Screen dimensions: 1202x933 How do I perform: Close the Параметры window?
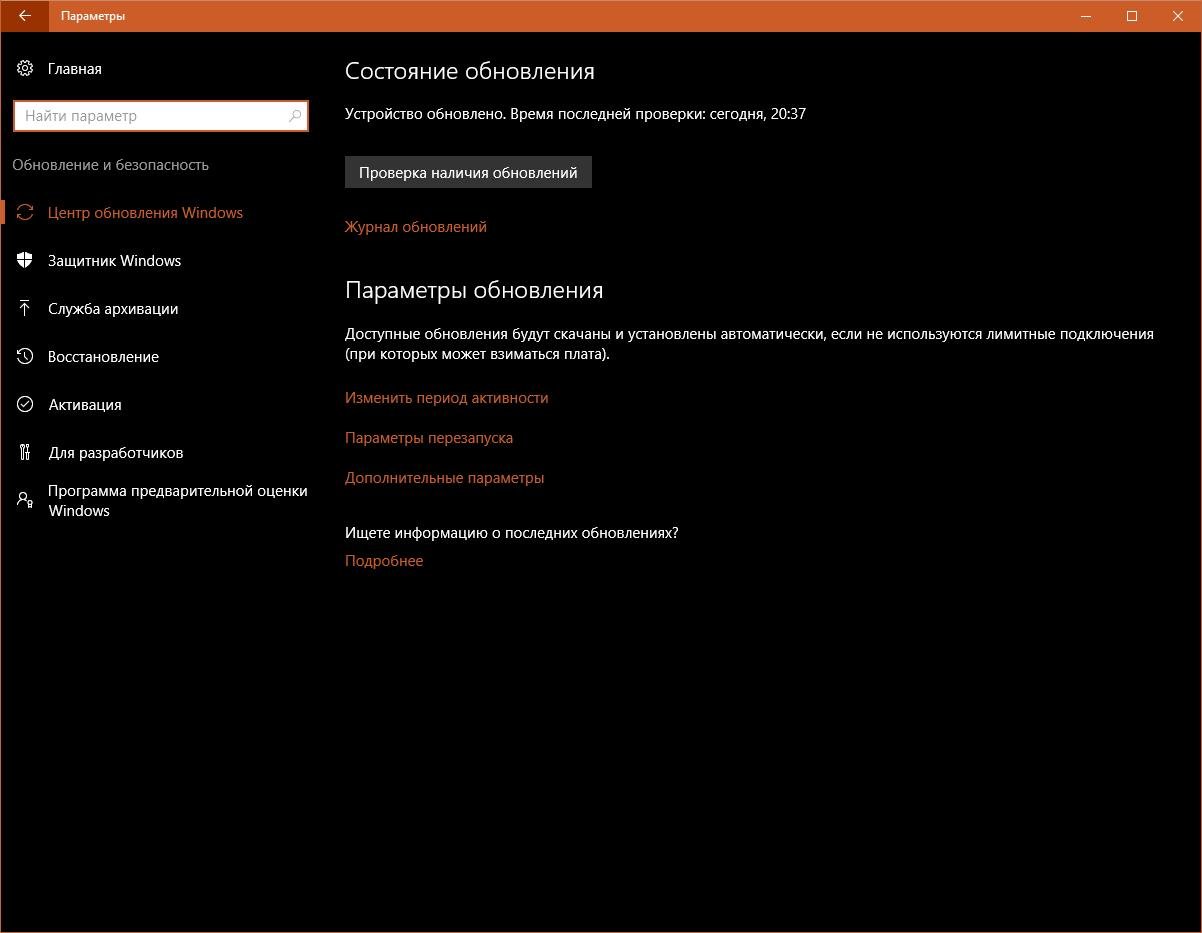tap(1178, 16)
